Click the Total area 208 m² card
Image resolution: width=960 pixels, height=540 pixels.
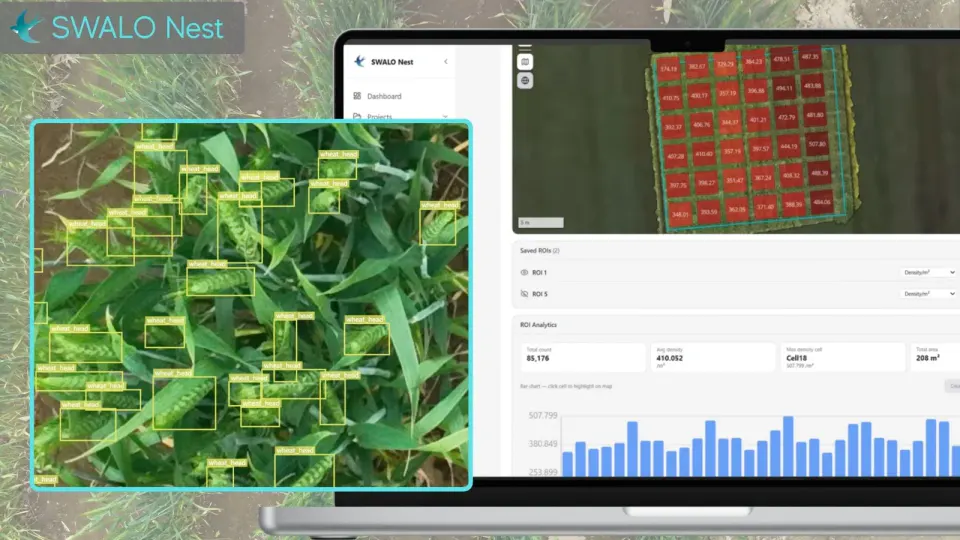935,357
